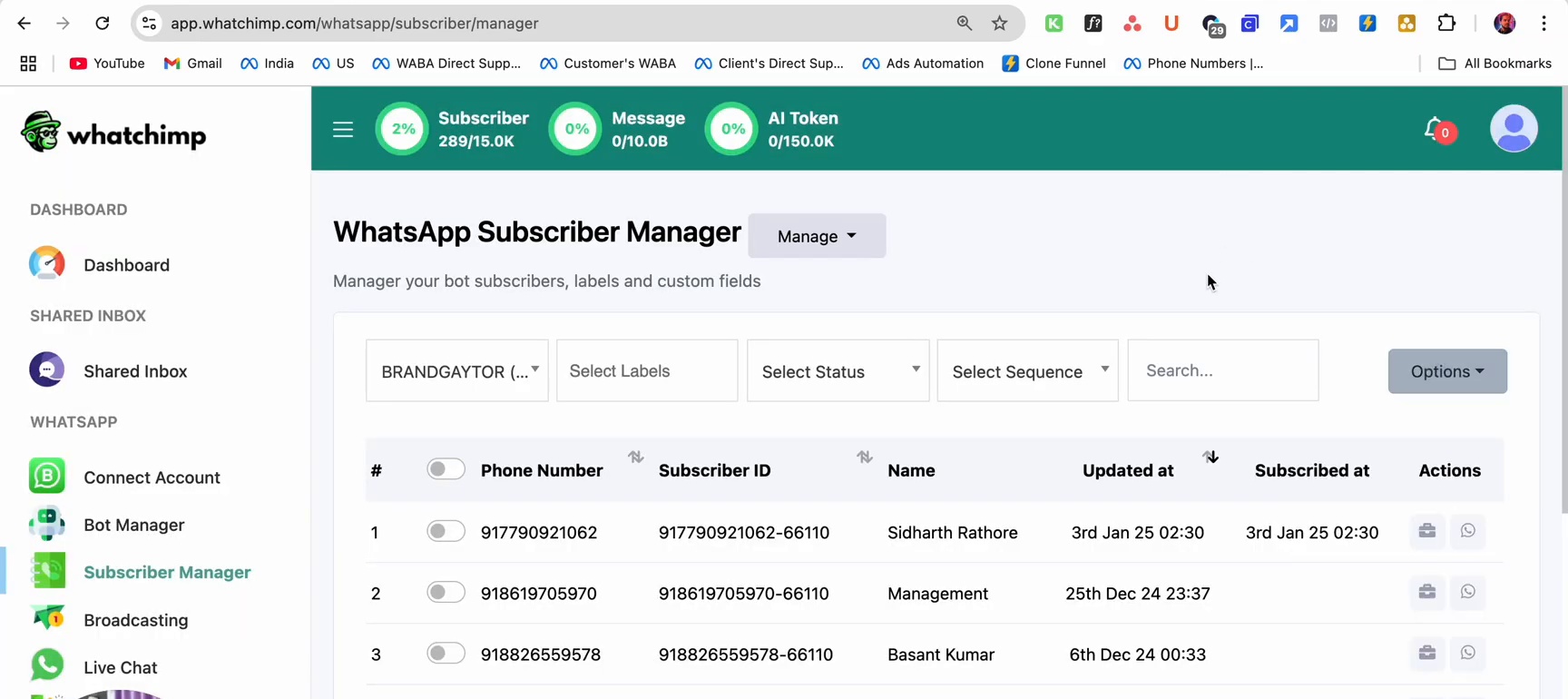
Task: Open the Manage dropdown
Action: (817, 236)
